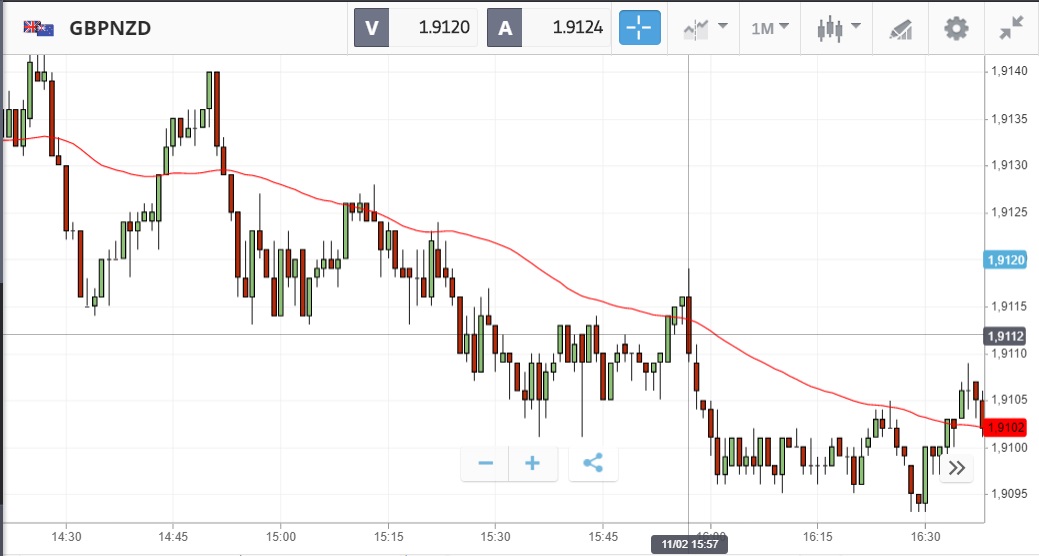Click the collapse chart arrows icon
The height and width of the screenshot is (556, 1039).
coord(1011,28)
